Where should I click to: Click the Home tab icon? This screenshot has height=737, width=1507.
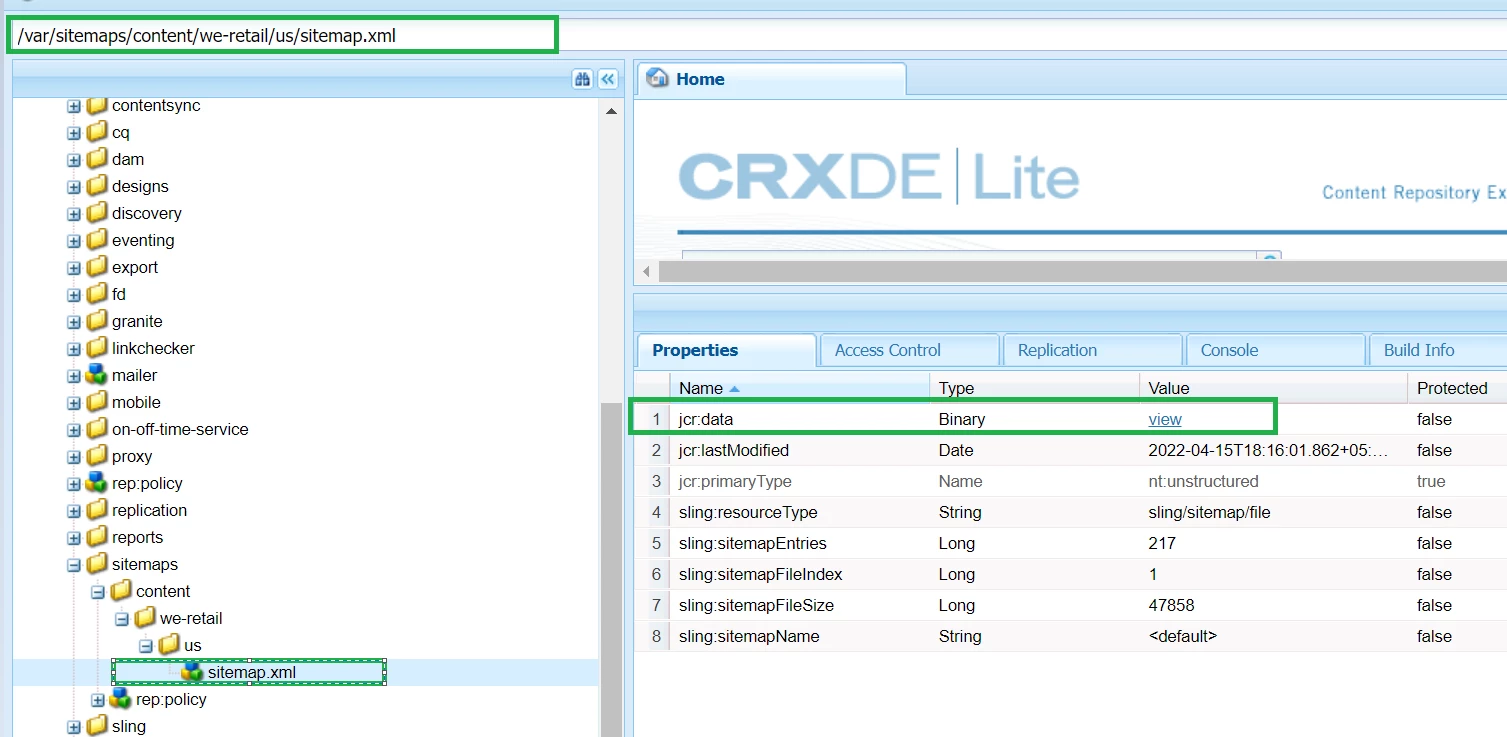657,78
